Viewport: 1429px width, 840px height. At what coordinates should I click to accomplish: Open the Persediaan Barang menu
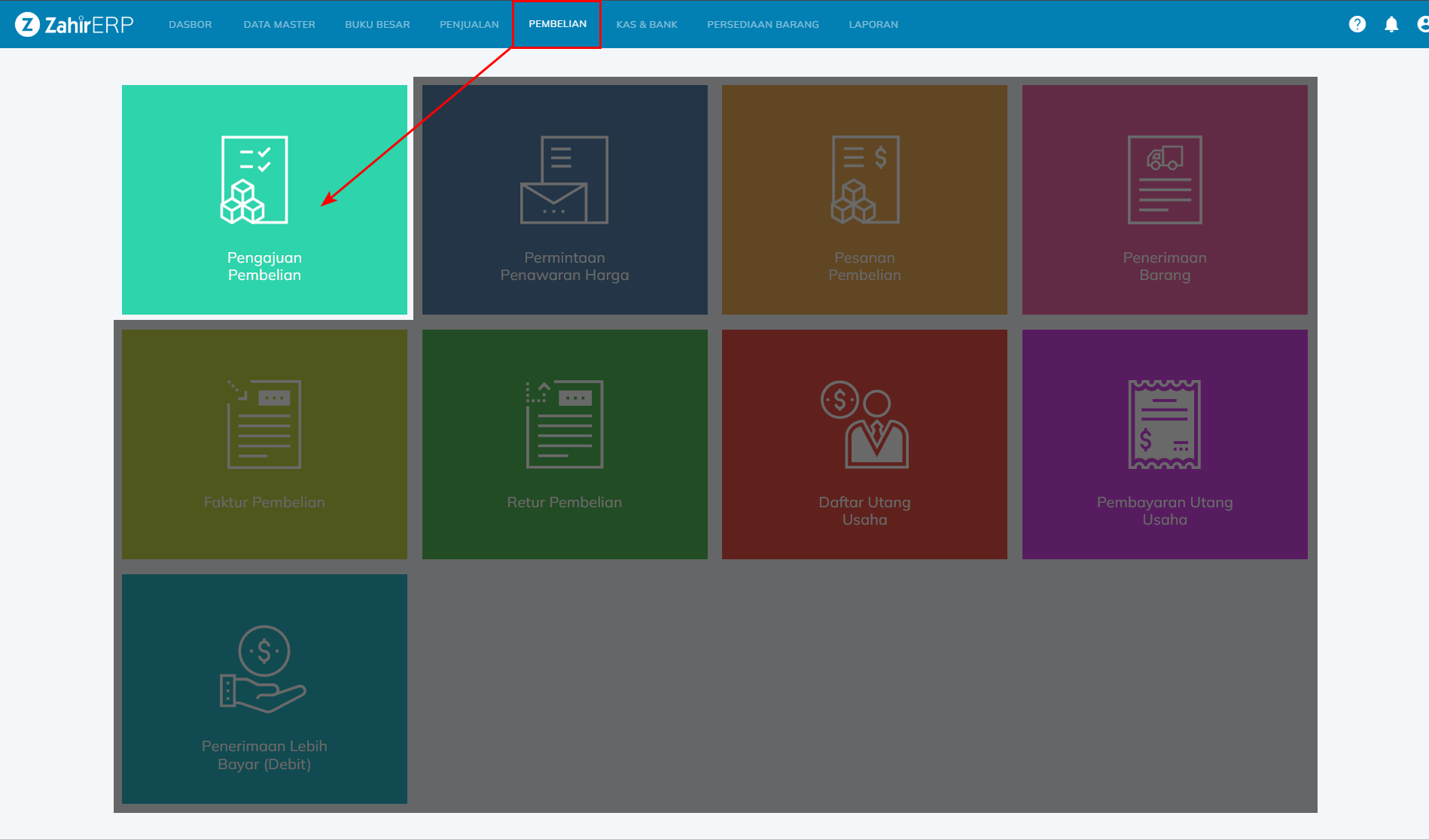763,24
